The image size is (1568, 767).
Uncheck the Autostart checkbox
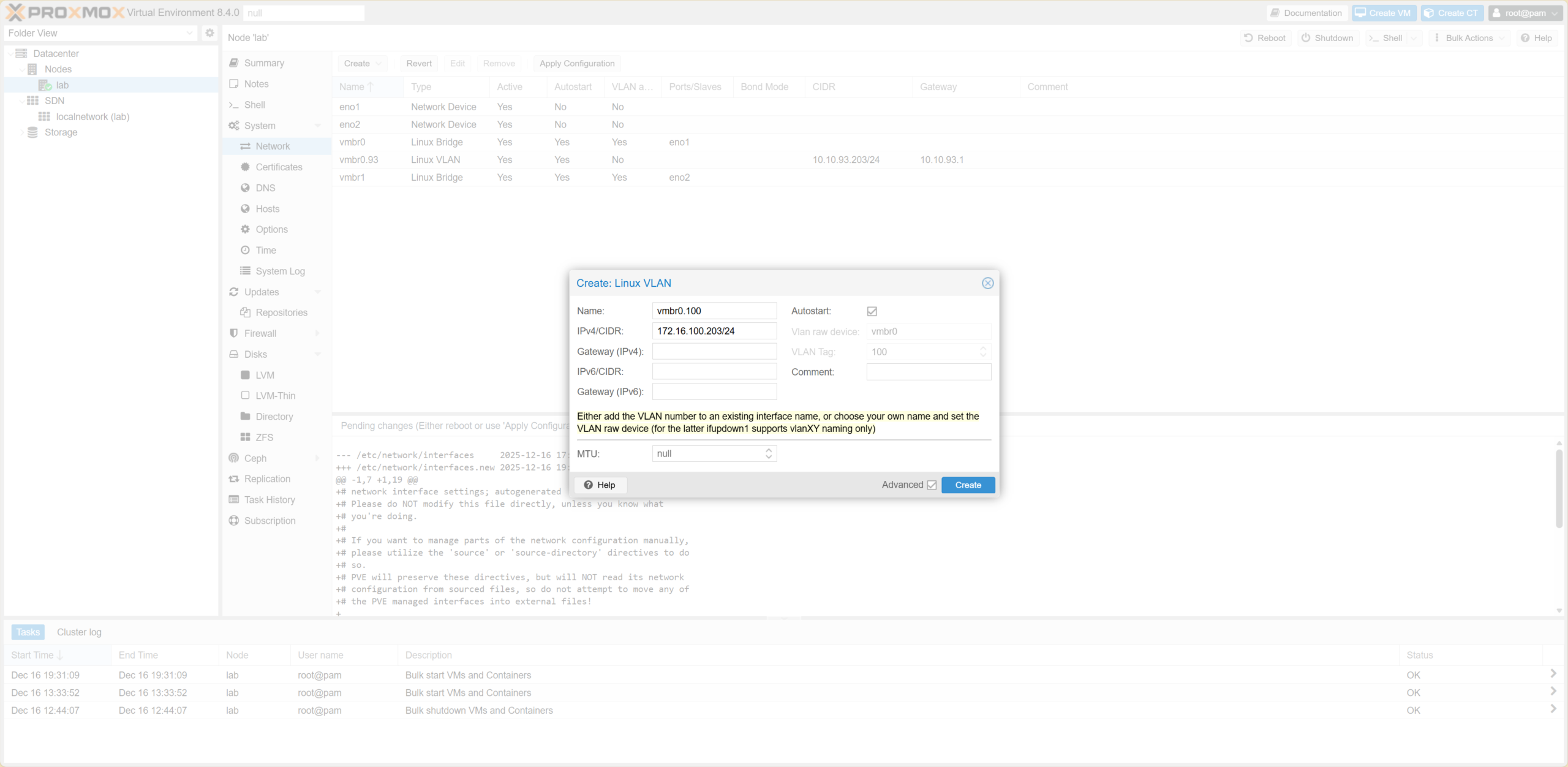(x=872, y=311)
